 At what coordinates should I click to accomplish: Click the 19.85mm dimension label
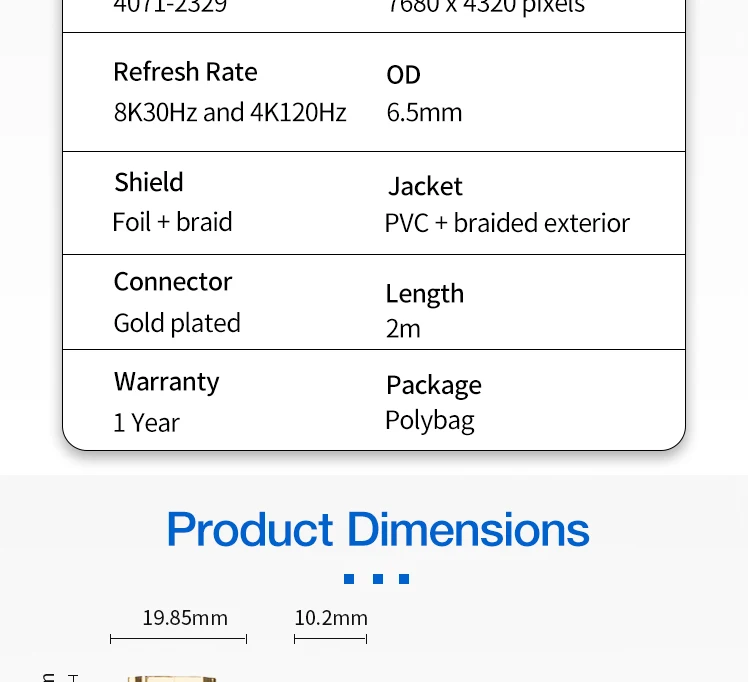pyautogui.click(x=185, y=618)
